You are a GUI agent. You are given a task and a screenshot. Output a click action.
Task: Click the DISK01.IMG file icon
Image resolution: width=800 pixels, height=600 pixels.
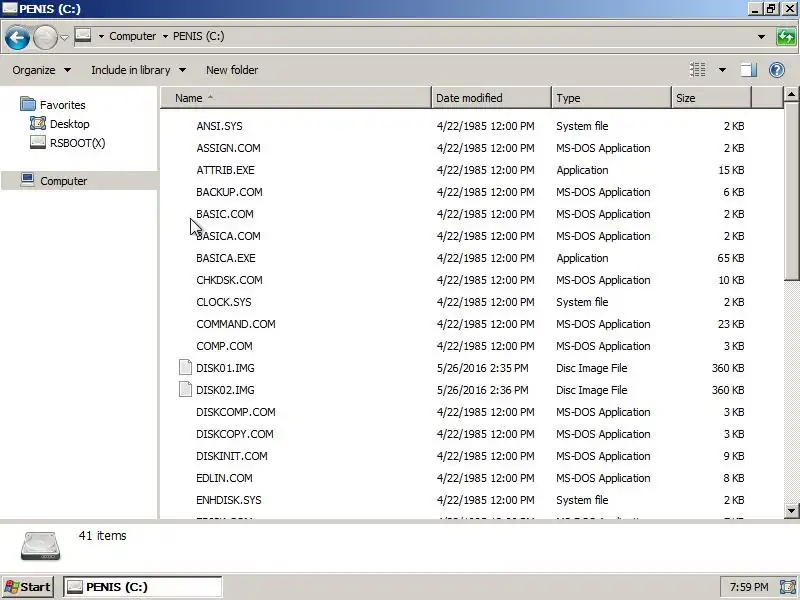pos(185,367)
